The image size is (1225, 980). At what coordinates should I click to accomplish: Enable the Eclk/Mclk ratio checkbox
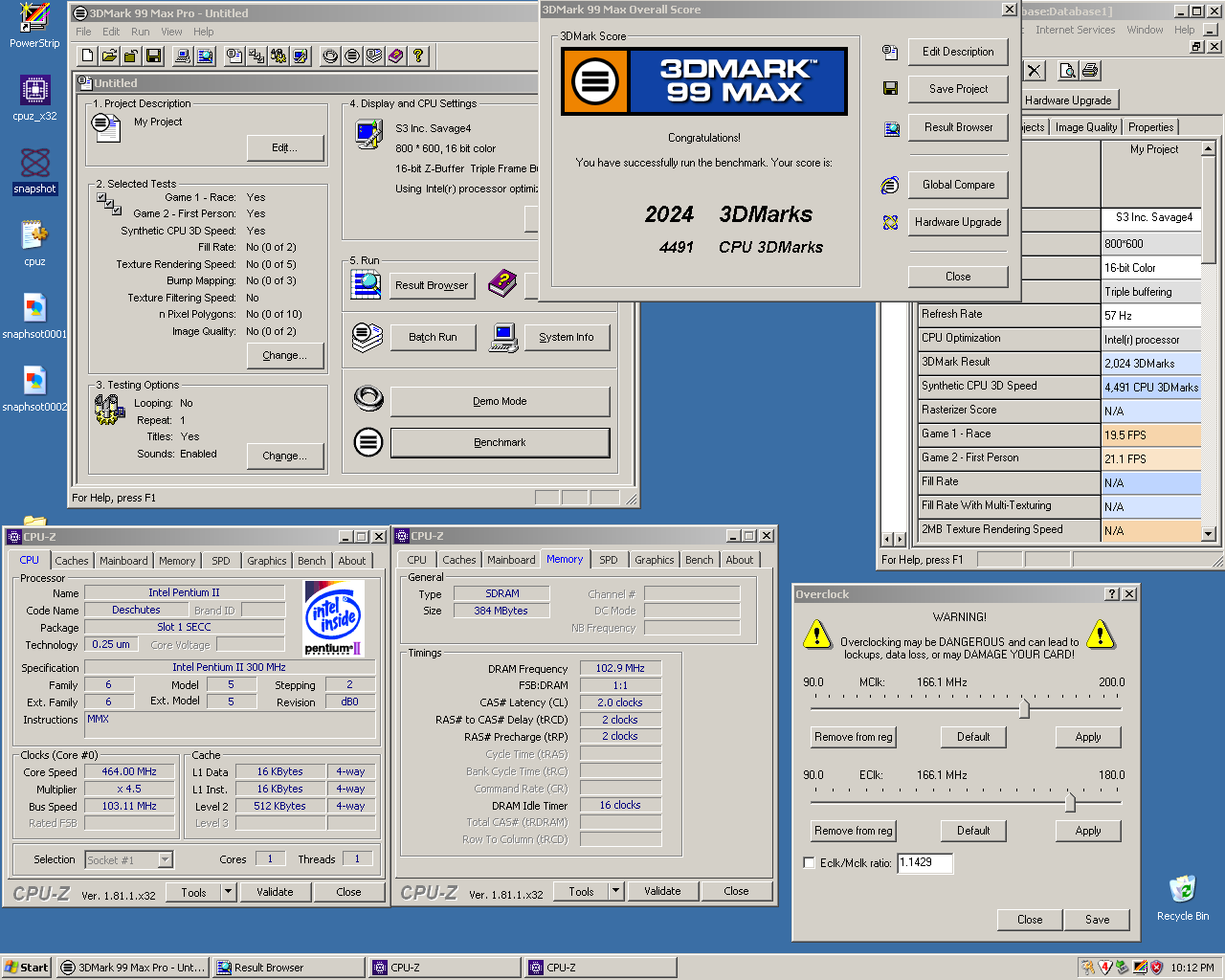coord(809,862)
